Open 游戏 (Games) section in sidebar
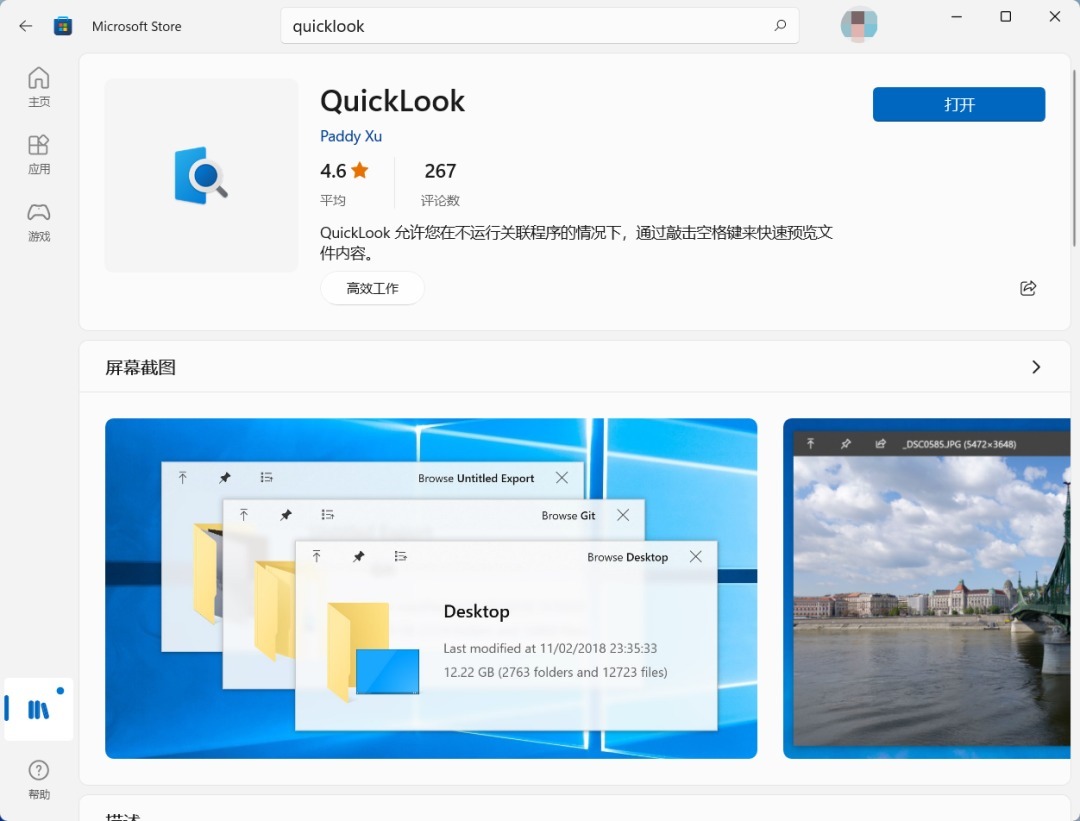 coord(39,221)
